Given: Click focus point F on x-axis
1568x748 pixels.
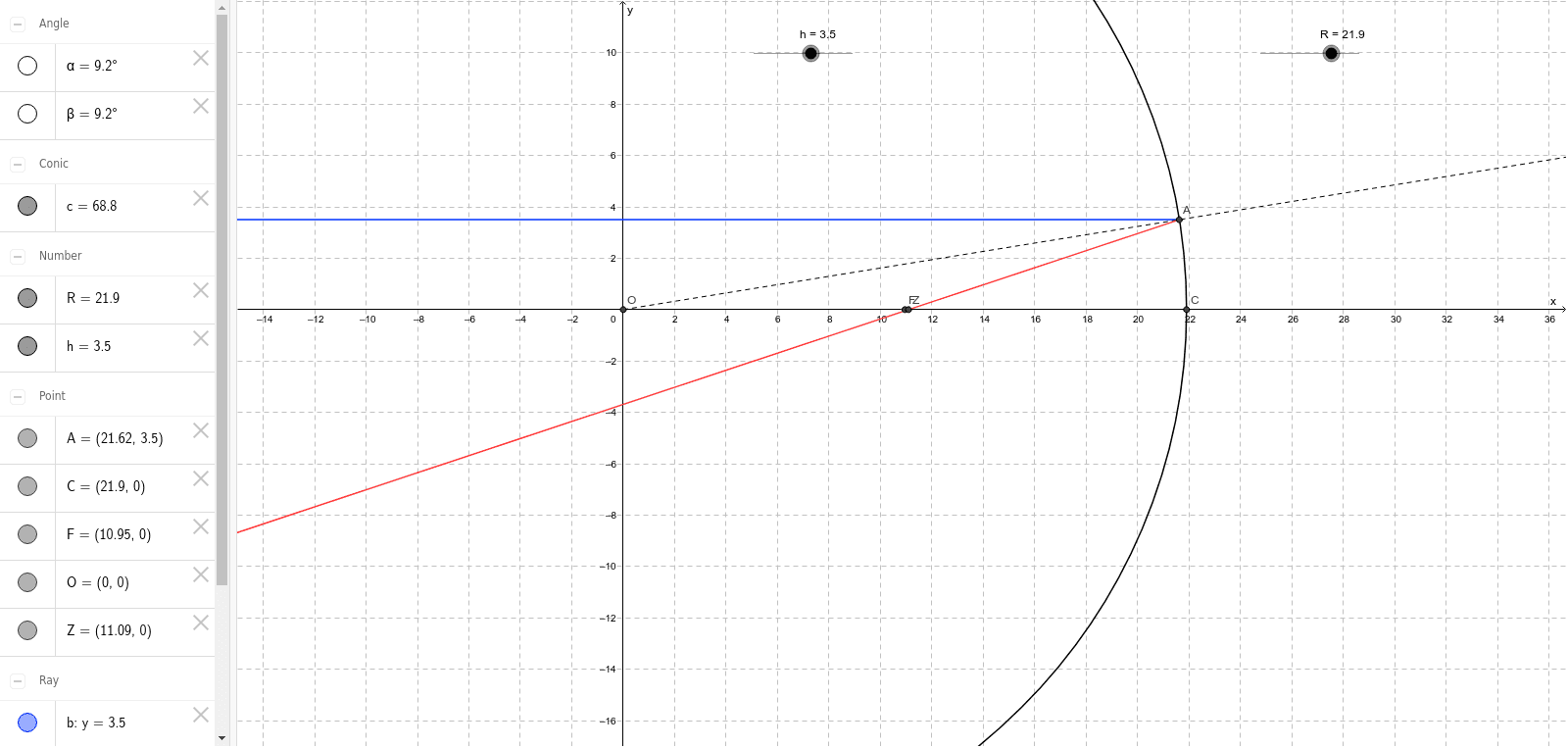Looking at the screenshot, I should click(905, 310).
